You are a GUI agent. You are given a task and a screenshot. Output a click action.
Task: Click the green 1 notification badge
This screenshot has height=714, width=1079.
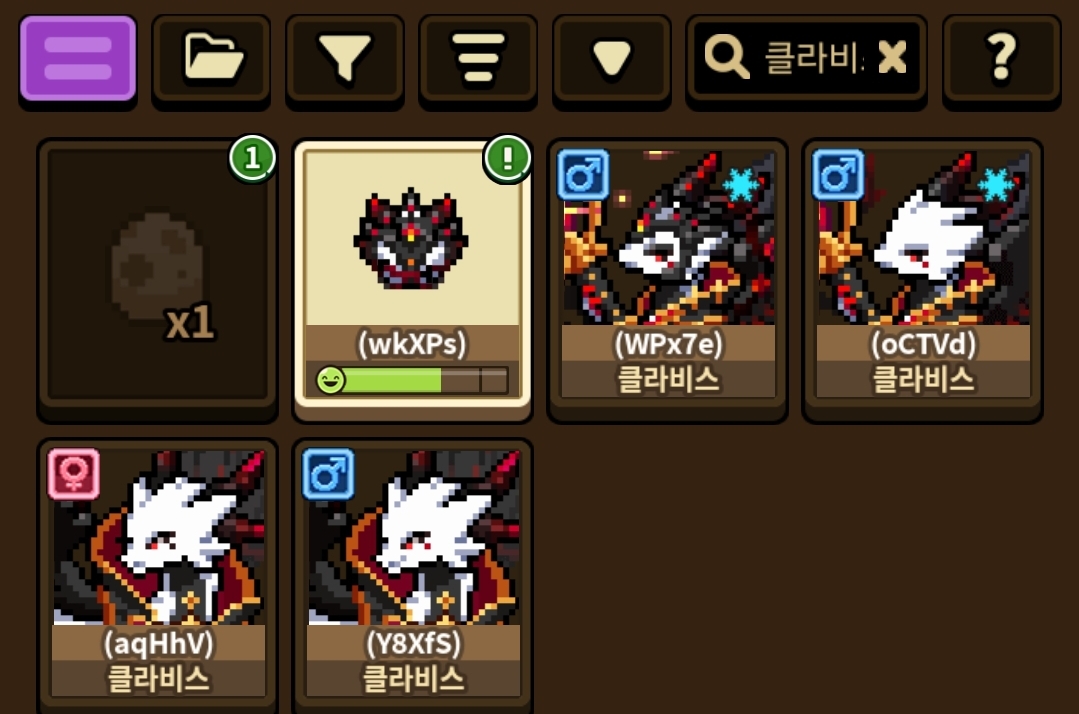(x=253, y=159)
